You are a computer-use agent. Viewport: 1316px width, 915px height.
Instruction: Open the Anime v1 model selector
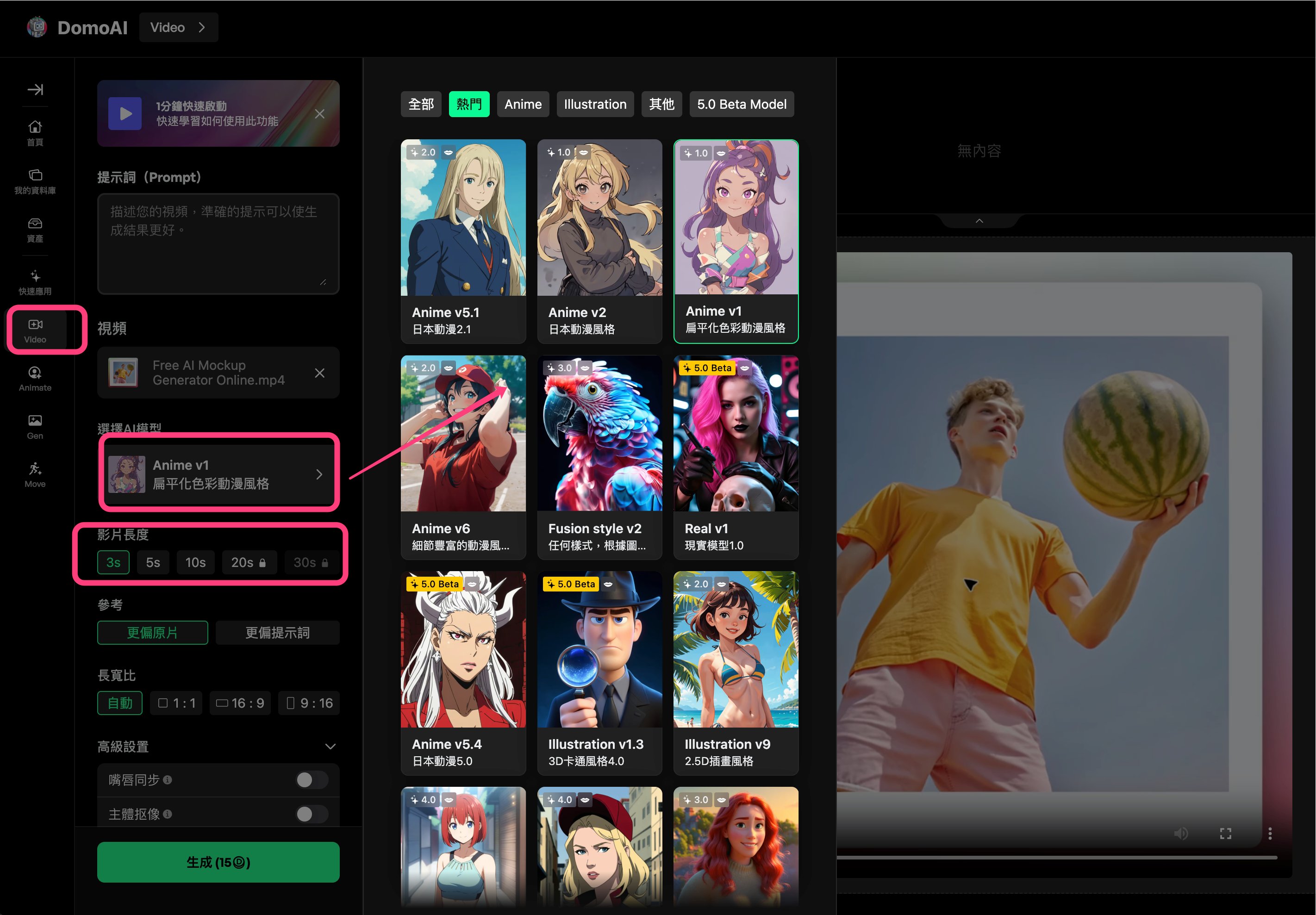(x=218, y=474)
